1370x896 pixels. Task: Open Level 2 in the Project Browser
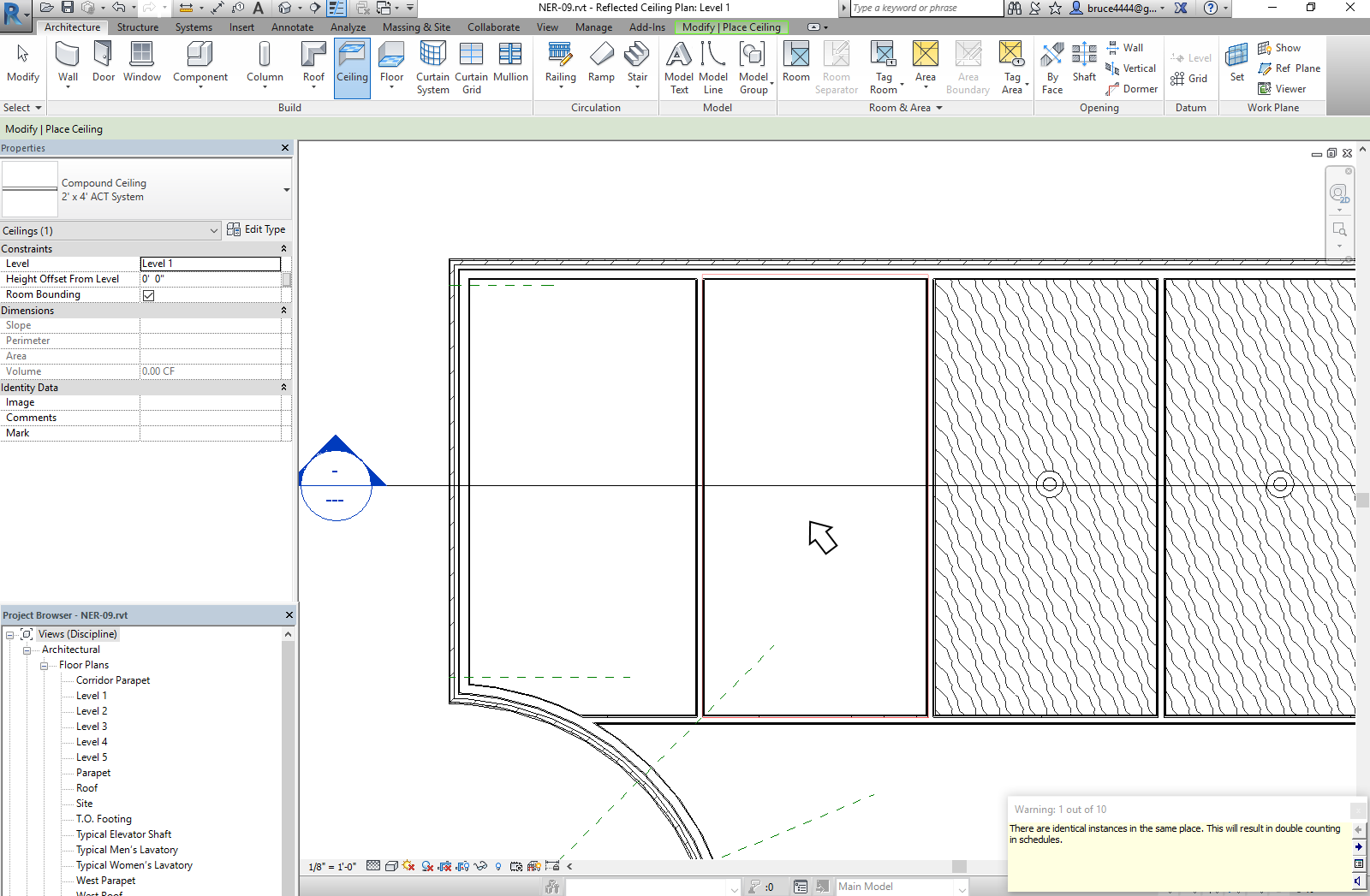[92, 711]
